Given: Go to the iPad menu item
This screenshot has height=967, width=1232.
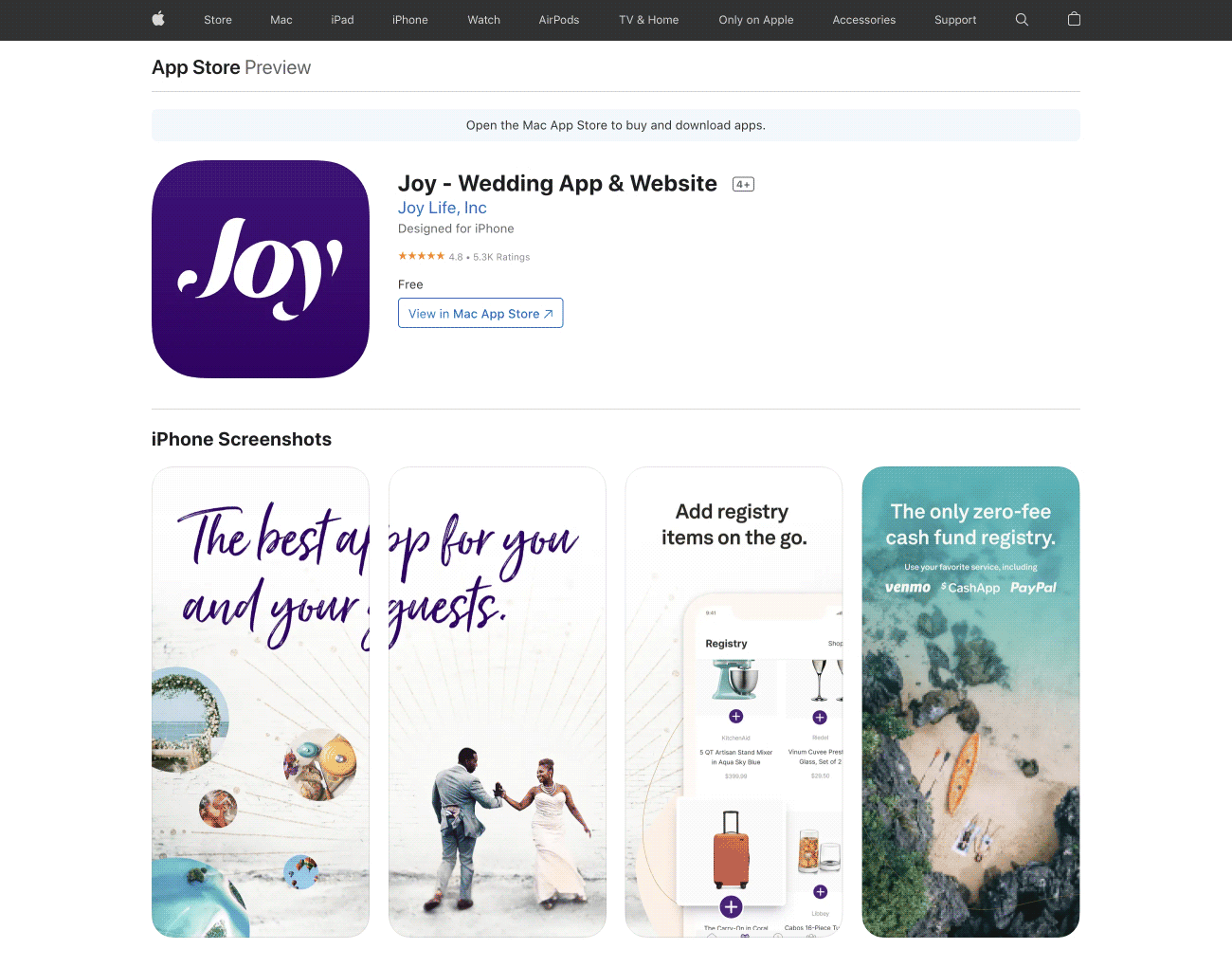Looking at the screenshot, I should pyautogui.click(x=342, y=20).
